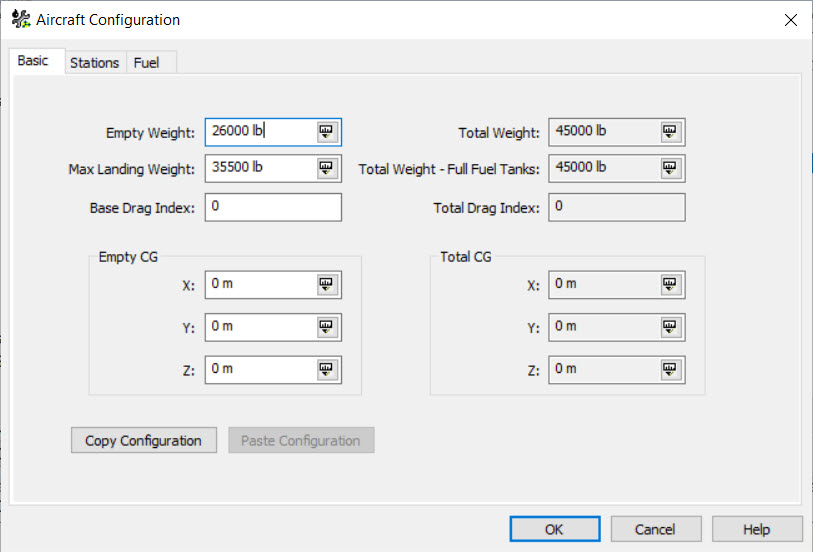The height and width of the screenshot is (552, 813).
Task: Click into the Base Drag Index field
Action: point(272,207)
